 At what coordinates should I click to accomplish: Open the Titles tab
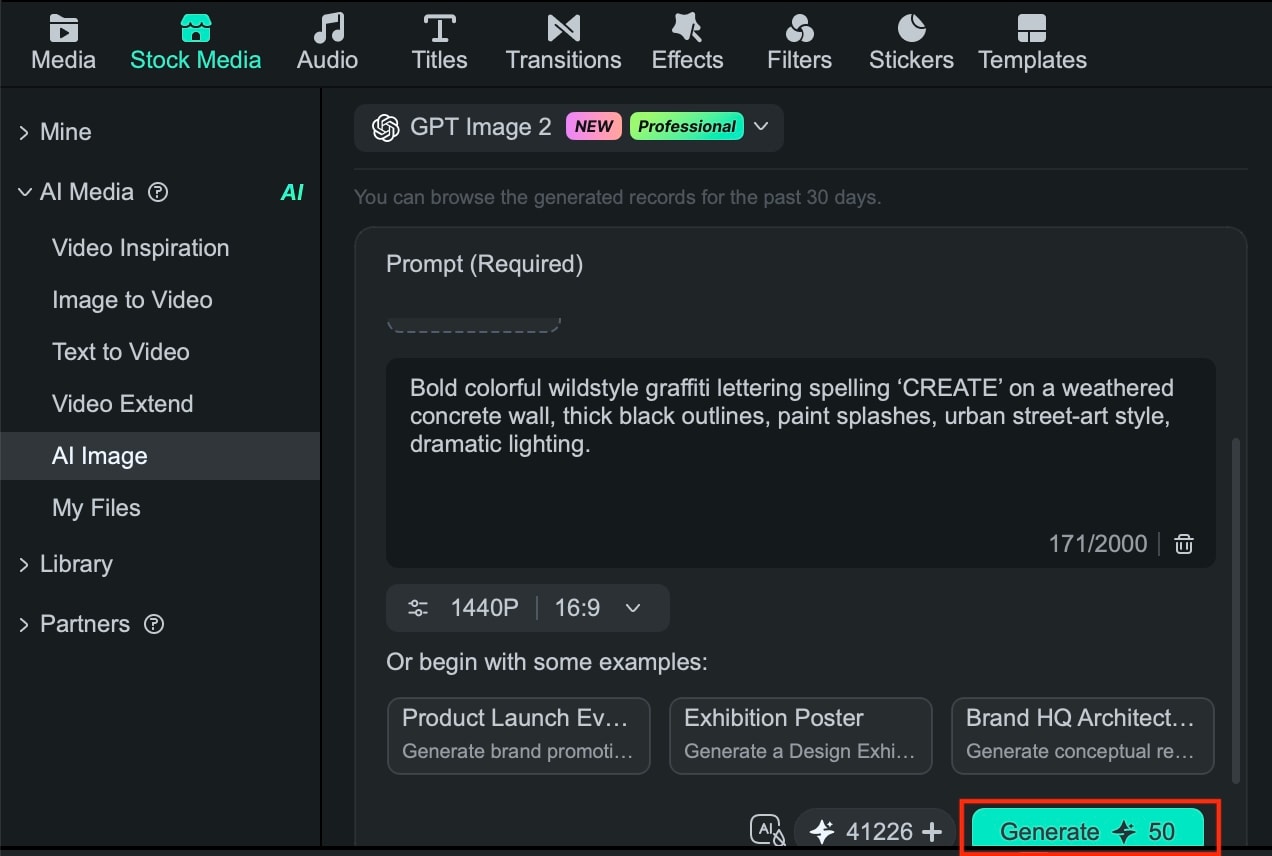(x=439, y=43)
